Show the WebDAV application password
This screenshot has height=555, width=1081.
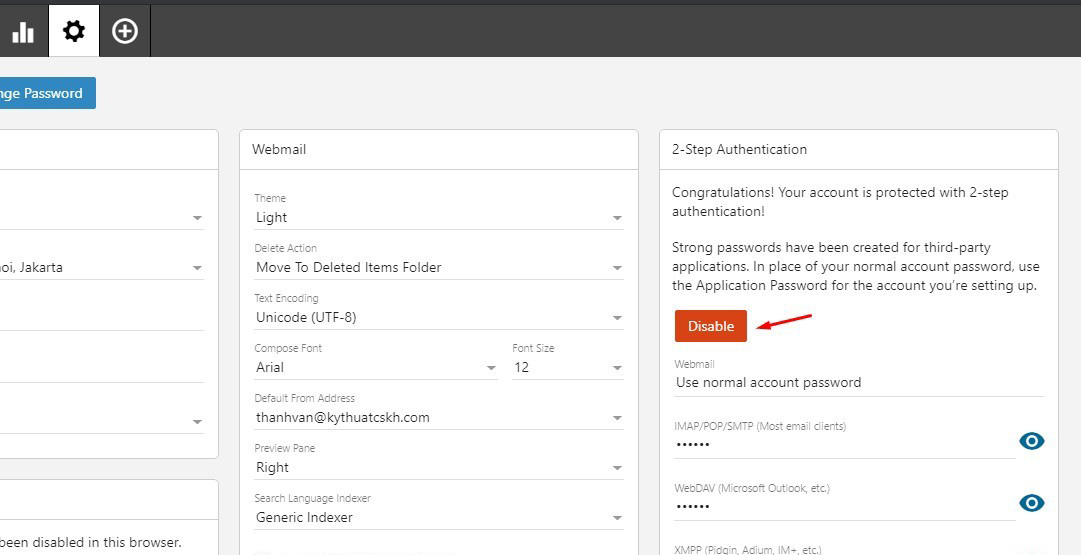(1031, 503)
